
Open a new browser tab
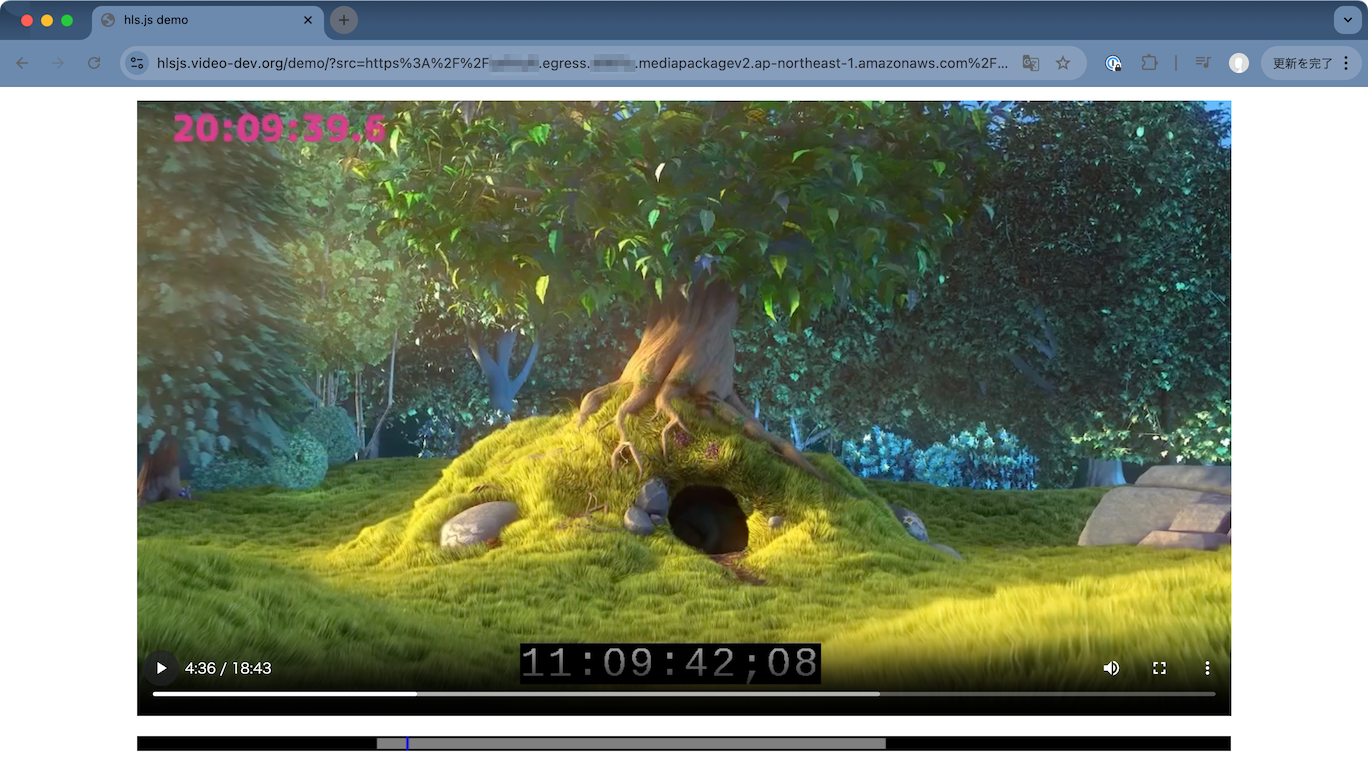[344, 20]
